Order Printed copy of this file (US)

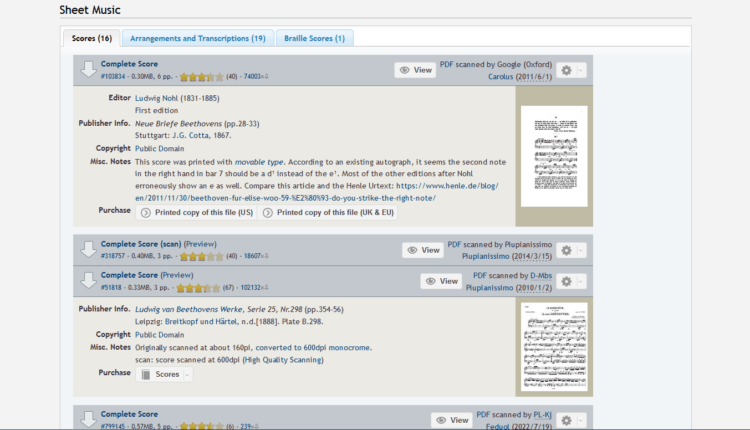(197, 212)
